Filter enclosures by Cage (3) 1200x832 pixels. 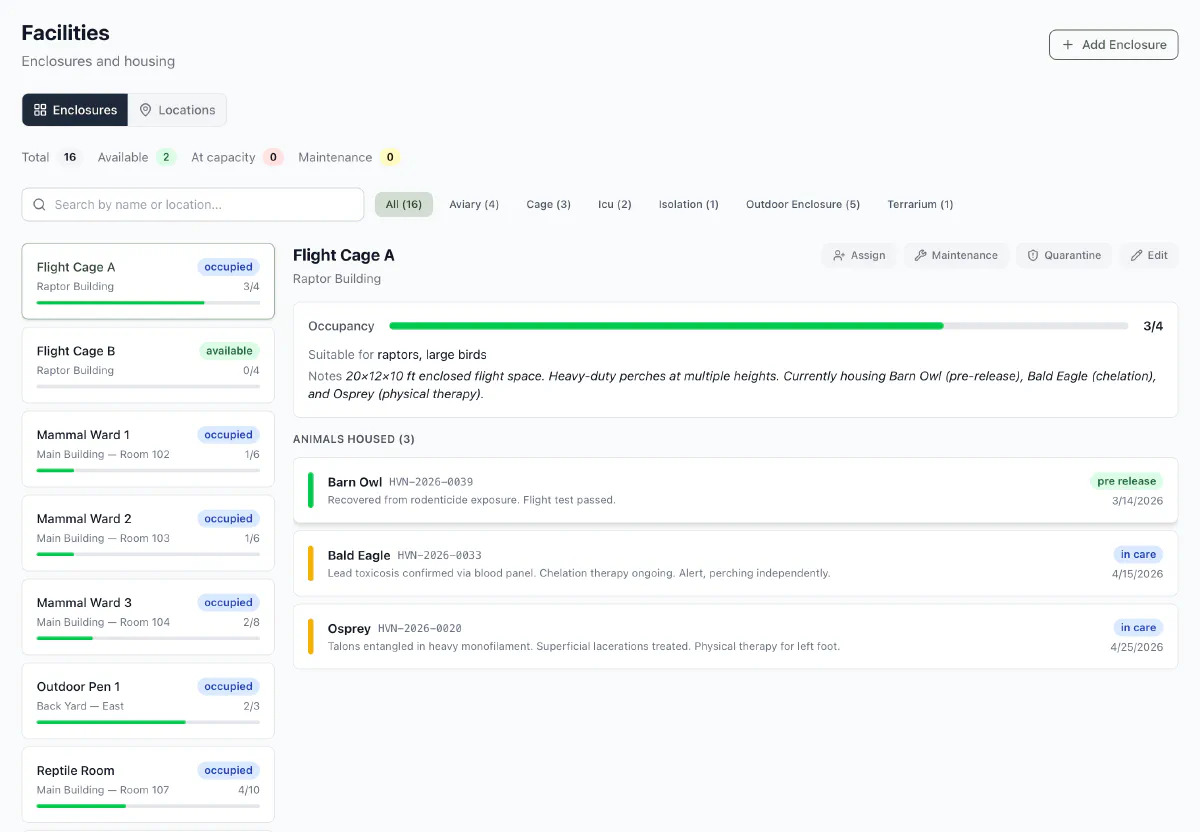pos(549,204)
